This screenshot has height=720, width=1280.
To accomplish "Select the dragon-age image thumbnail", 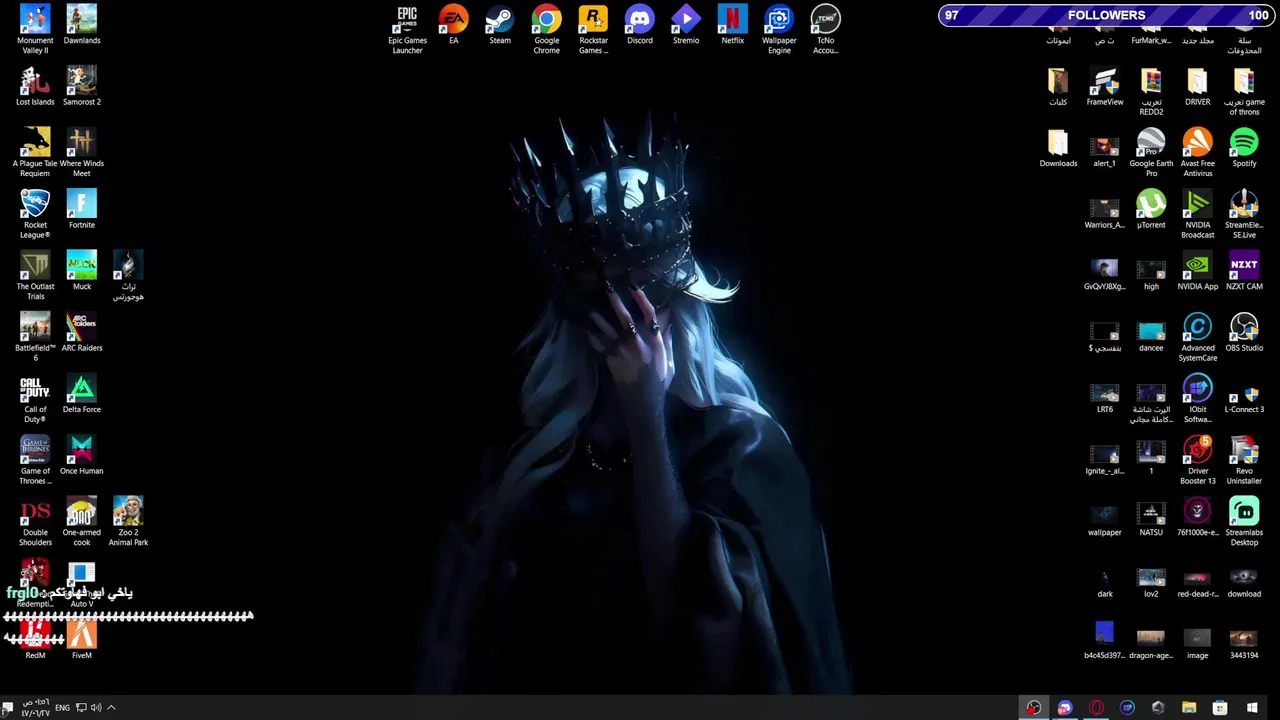I will click(x=1151, y=640).
